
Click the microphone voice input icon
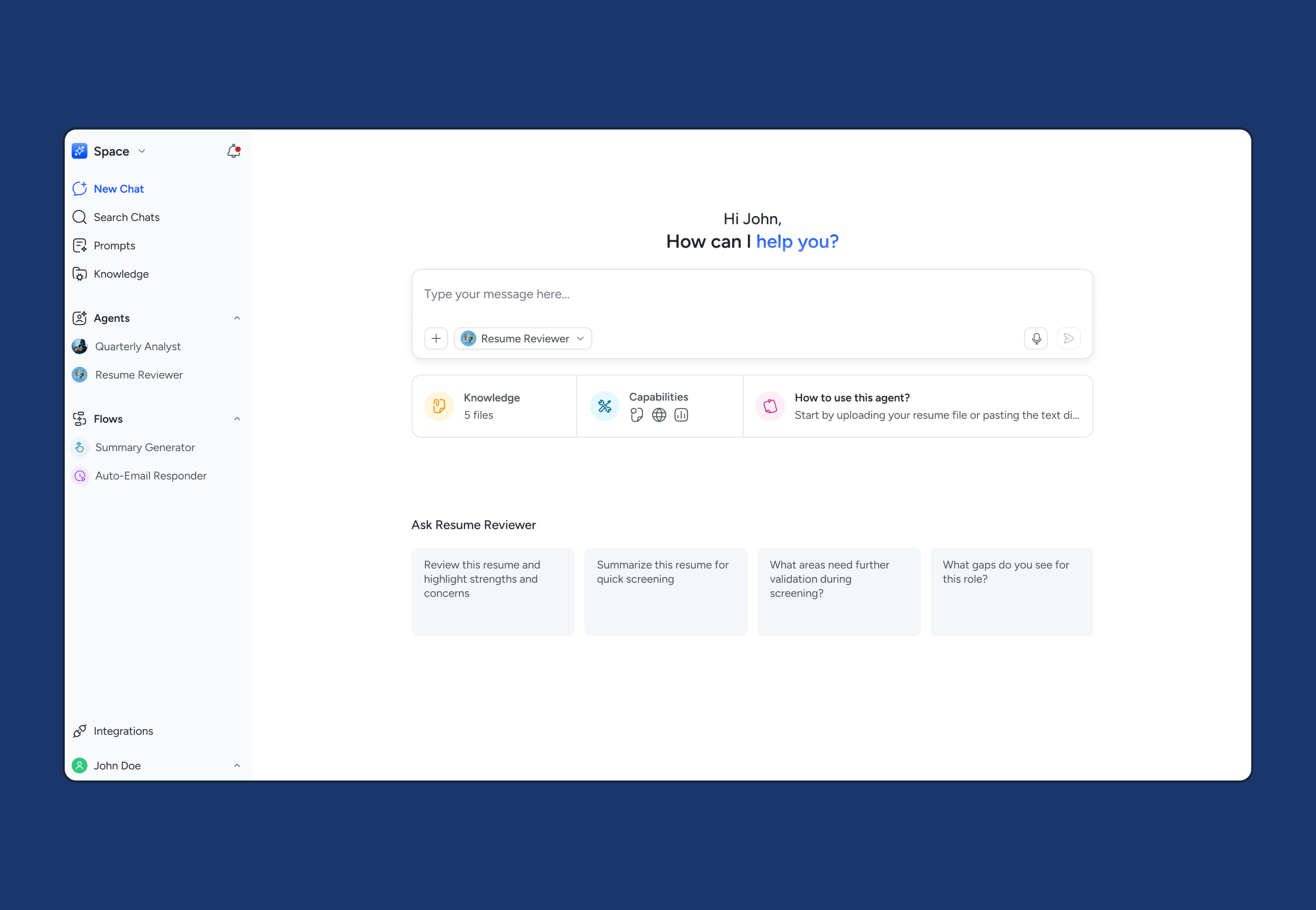pos(1035,339)
